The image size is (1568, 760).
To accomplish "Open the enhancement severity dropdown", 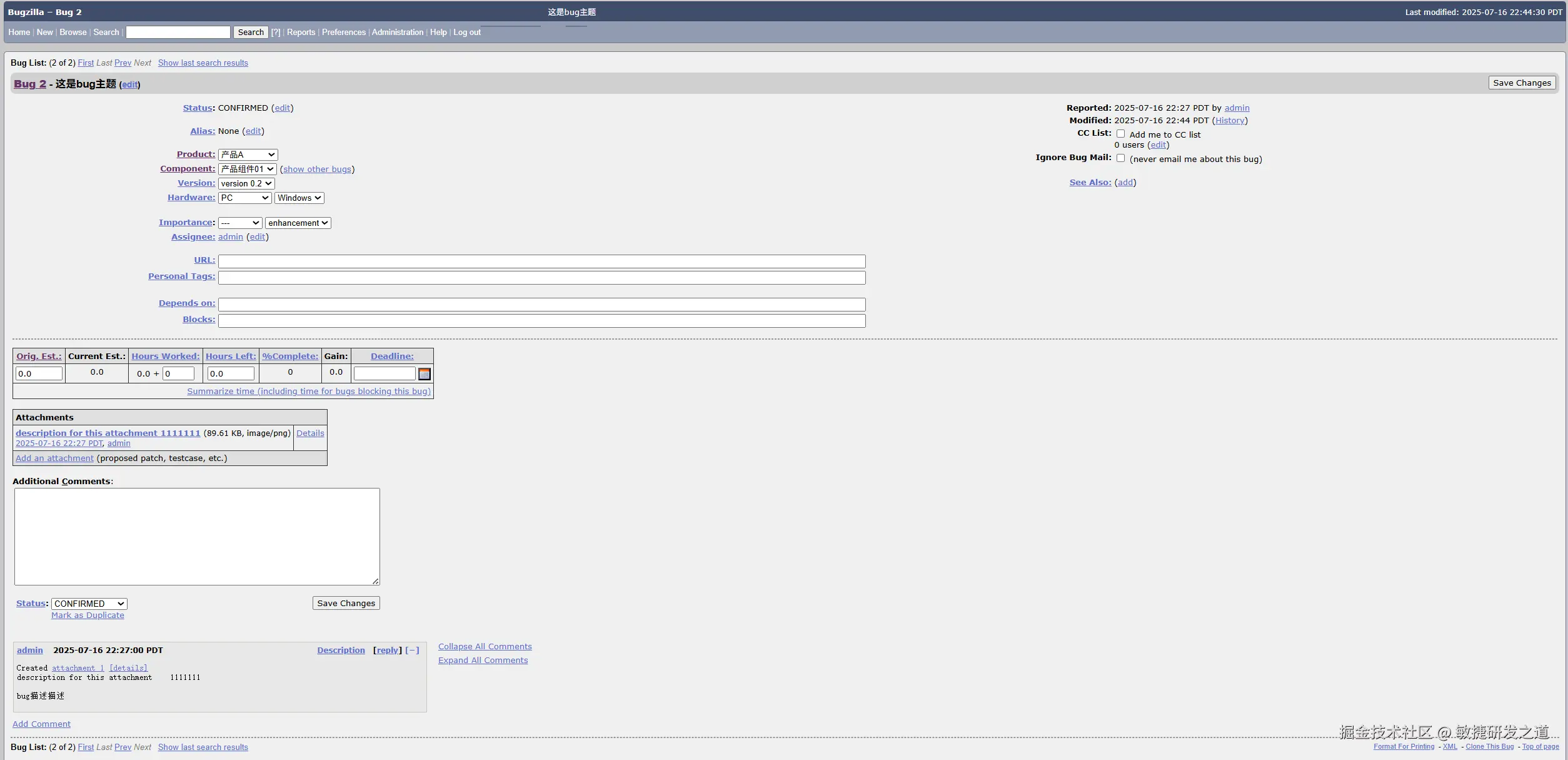I will 298,223.
